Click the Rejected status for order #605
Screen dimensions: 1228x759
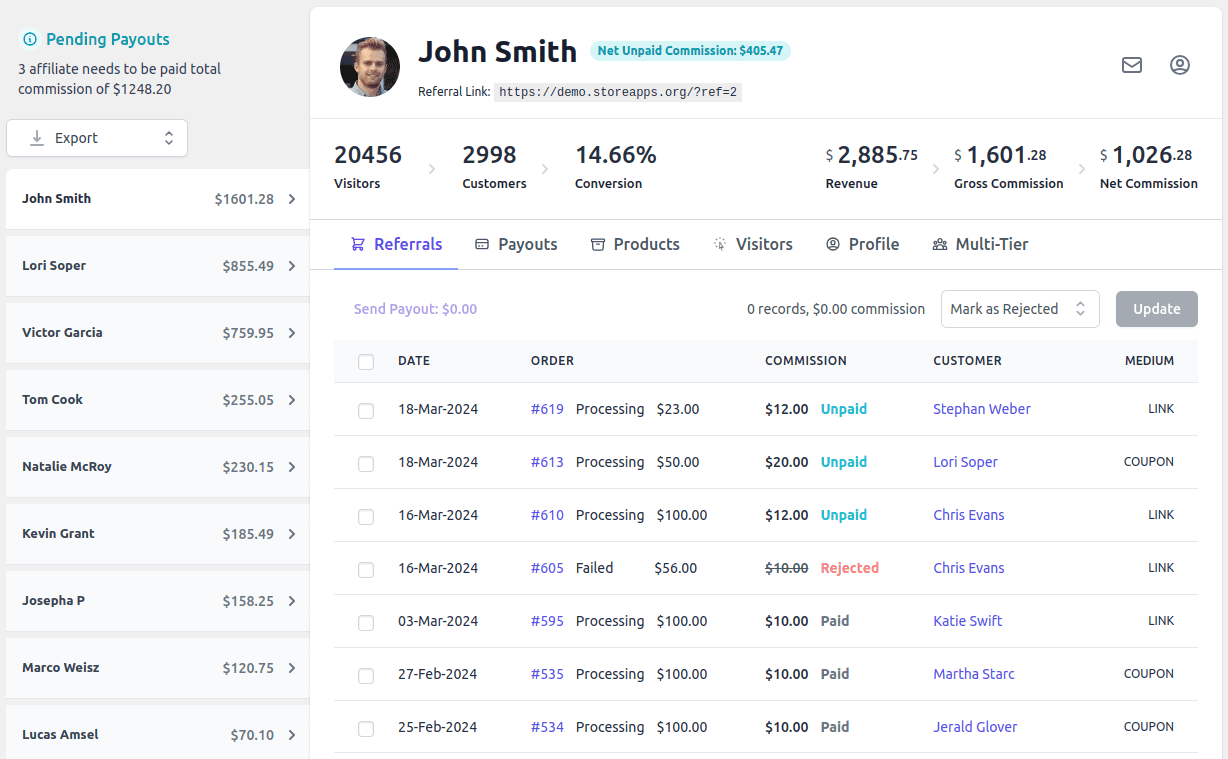(849, 568)
